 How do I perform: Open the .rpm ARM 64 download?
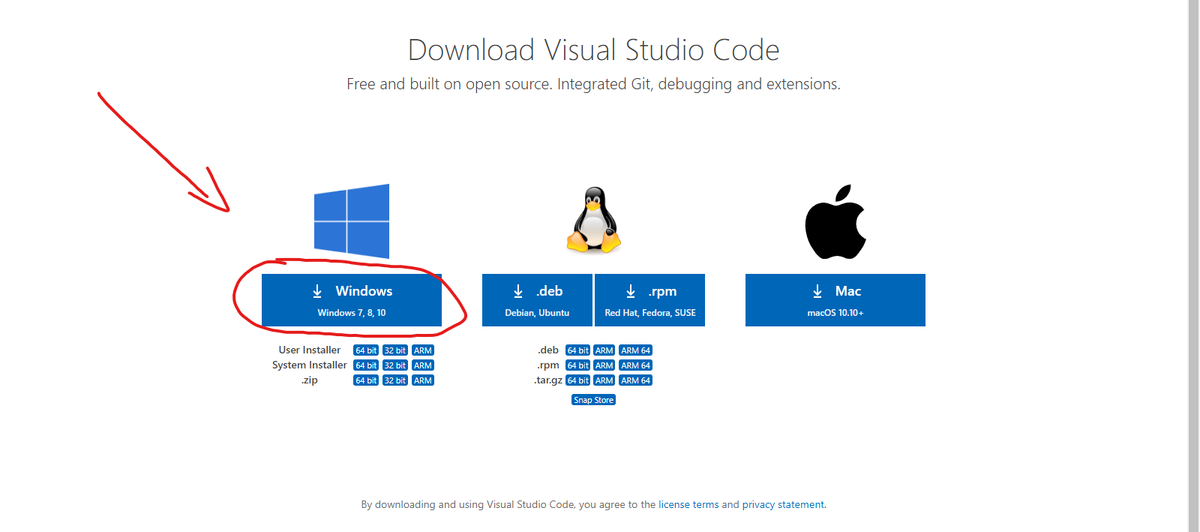[x=636, y=365]
